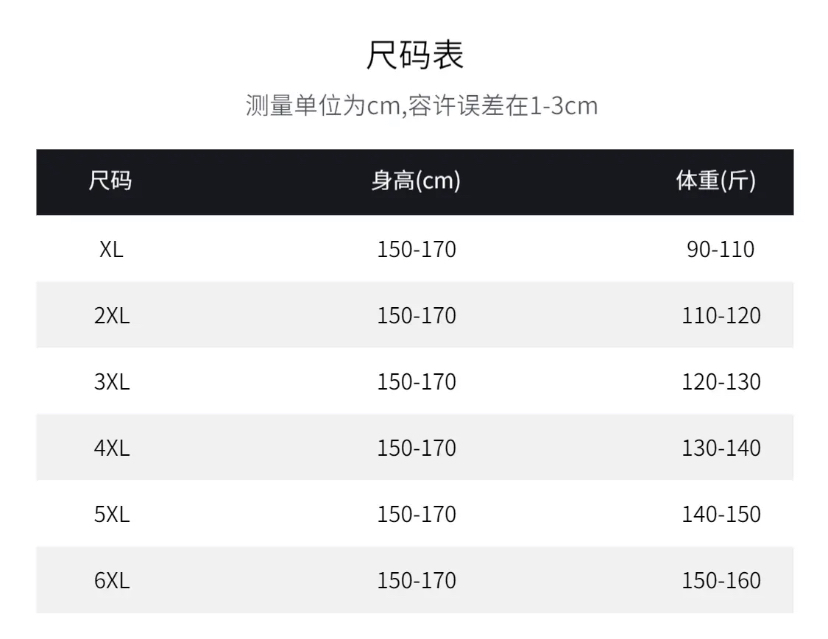Click the 3XL size cell
This screenshot has height=639, width=828.
(111, 382)
